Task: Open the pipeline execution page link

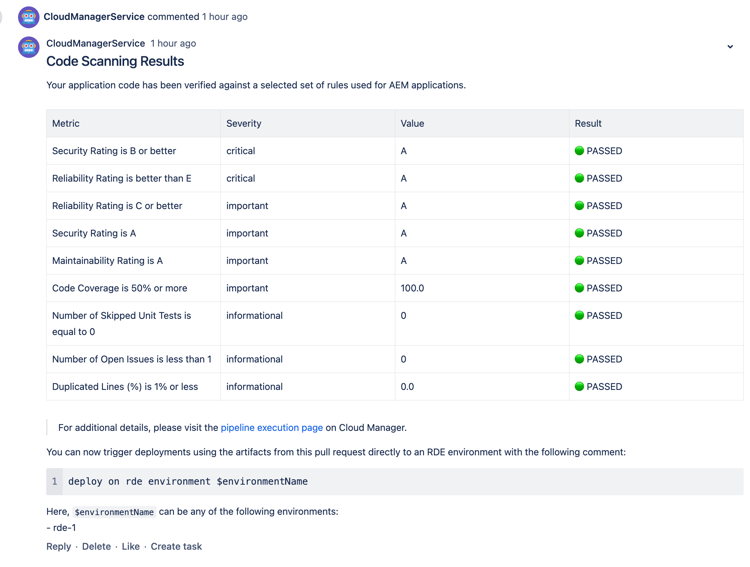Action: (272, 428)
